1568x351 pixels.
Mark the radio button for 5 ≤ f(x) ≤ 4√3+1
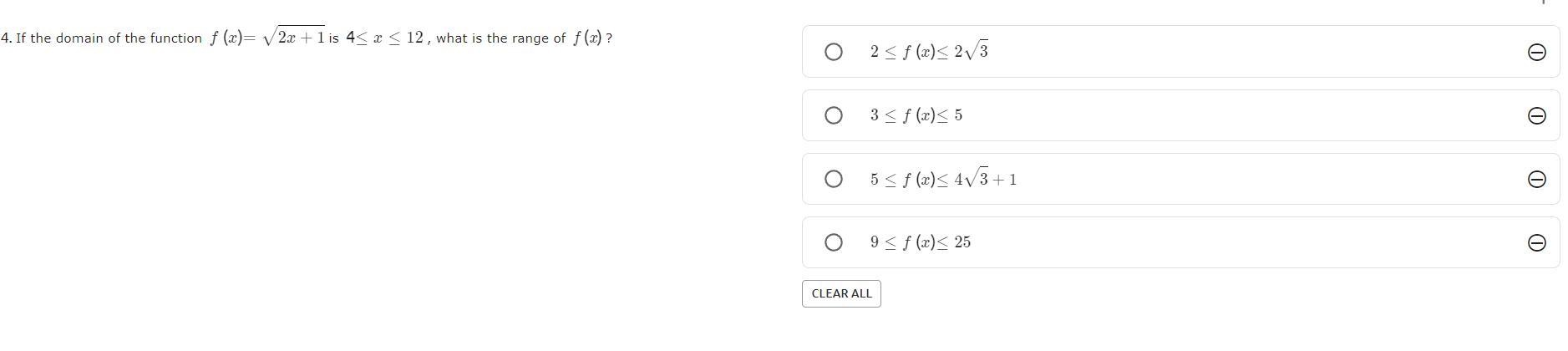pyautogui.click(x=833, y=179)
